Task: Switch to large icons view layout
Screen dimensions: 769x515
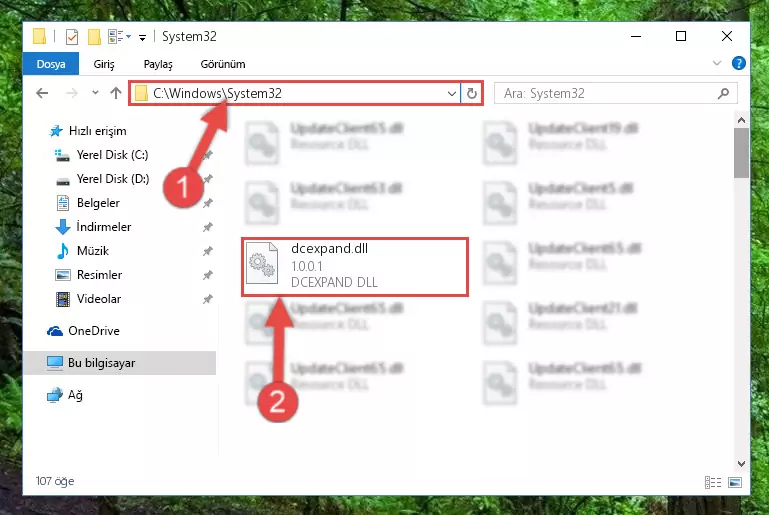Action: tap(735, 483)
